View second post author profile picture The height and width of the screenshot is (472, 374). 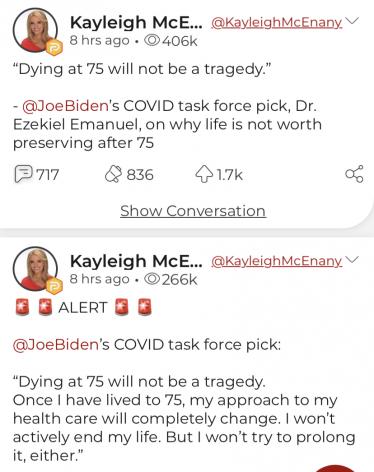pyautogui.click(x=35, y=269)
